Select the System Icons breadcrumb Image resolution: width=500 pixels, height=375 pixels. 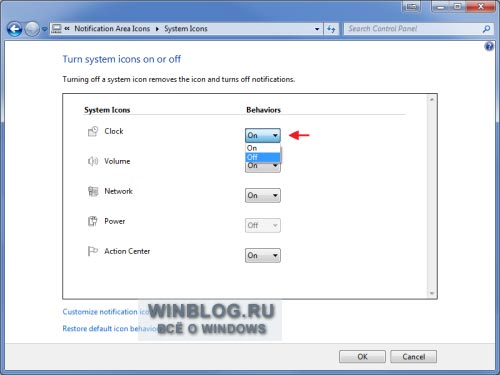(x=186, y=29)
